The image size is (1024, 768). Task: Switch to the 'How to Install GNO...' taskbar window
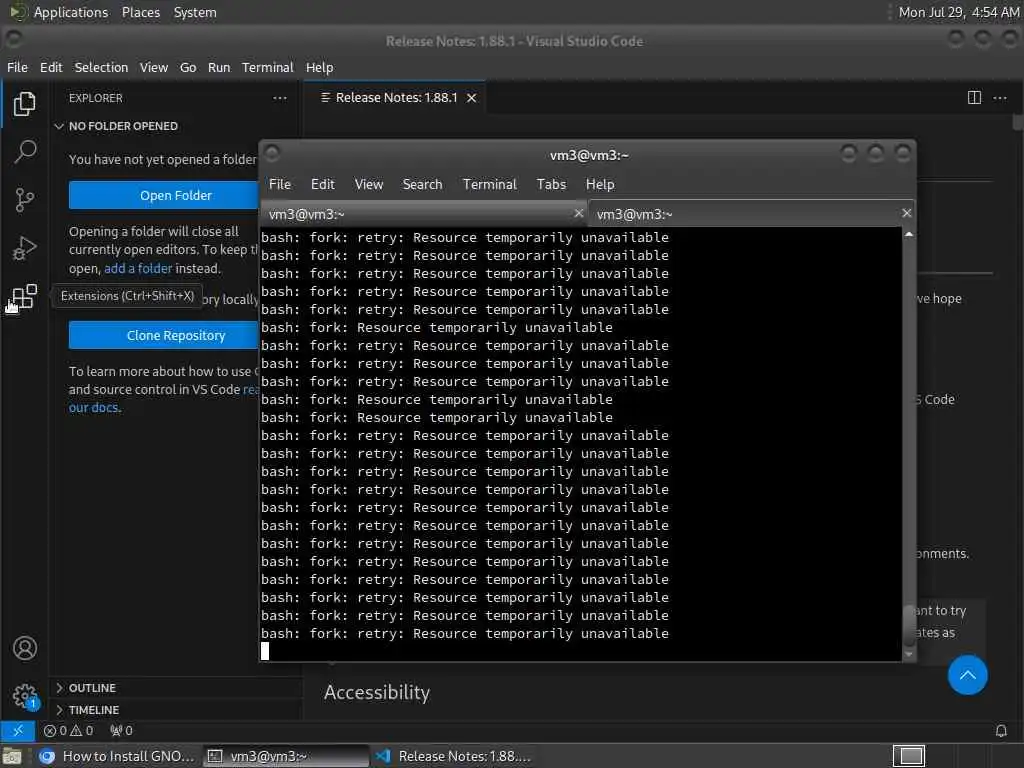pyautogui.click(x=118, y=756)
